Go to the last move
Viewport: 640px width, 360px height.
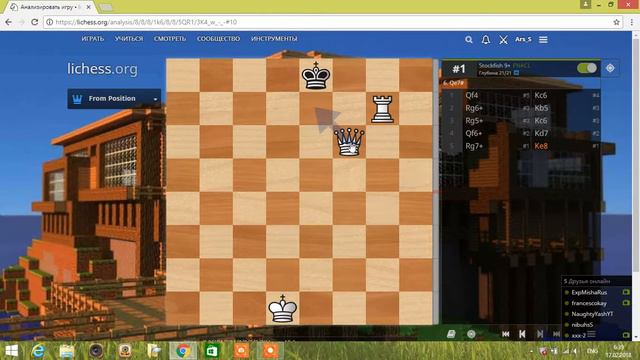pos(556,334)
